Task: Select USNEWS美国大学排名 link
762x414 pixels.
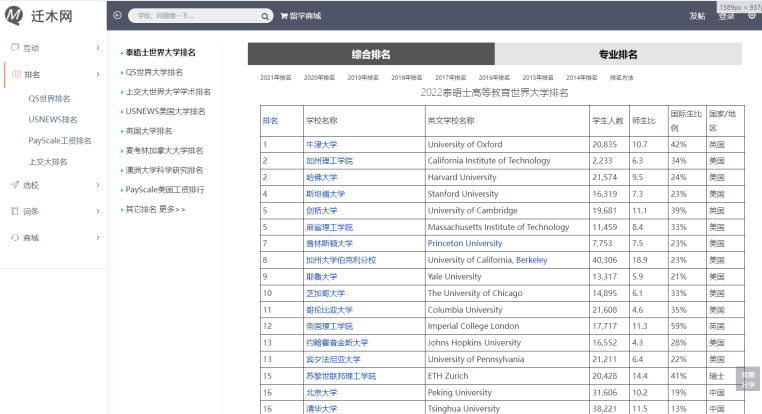Action: (165, 111)
